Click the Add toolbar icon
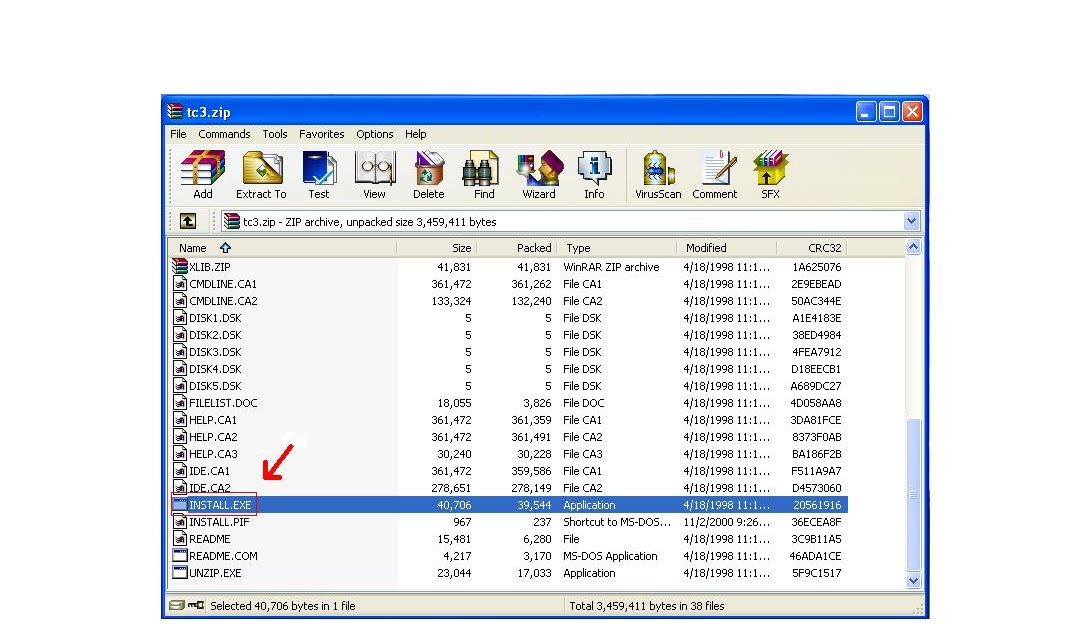This screenshot has width=1067, height=630. (203, 175)
